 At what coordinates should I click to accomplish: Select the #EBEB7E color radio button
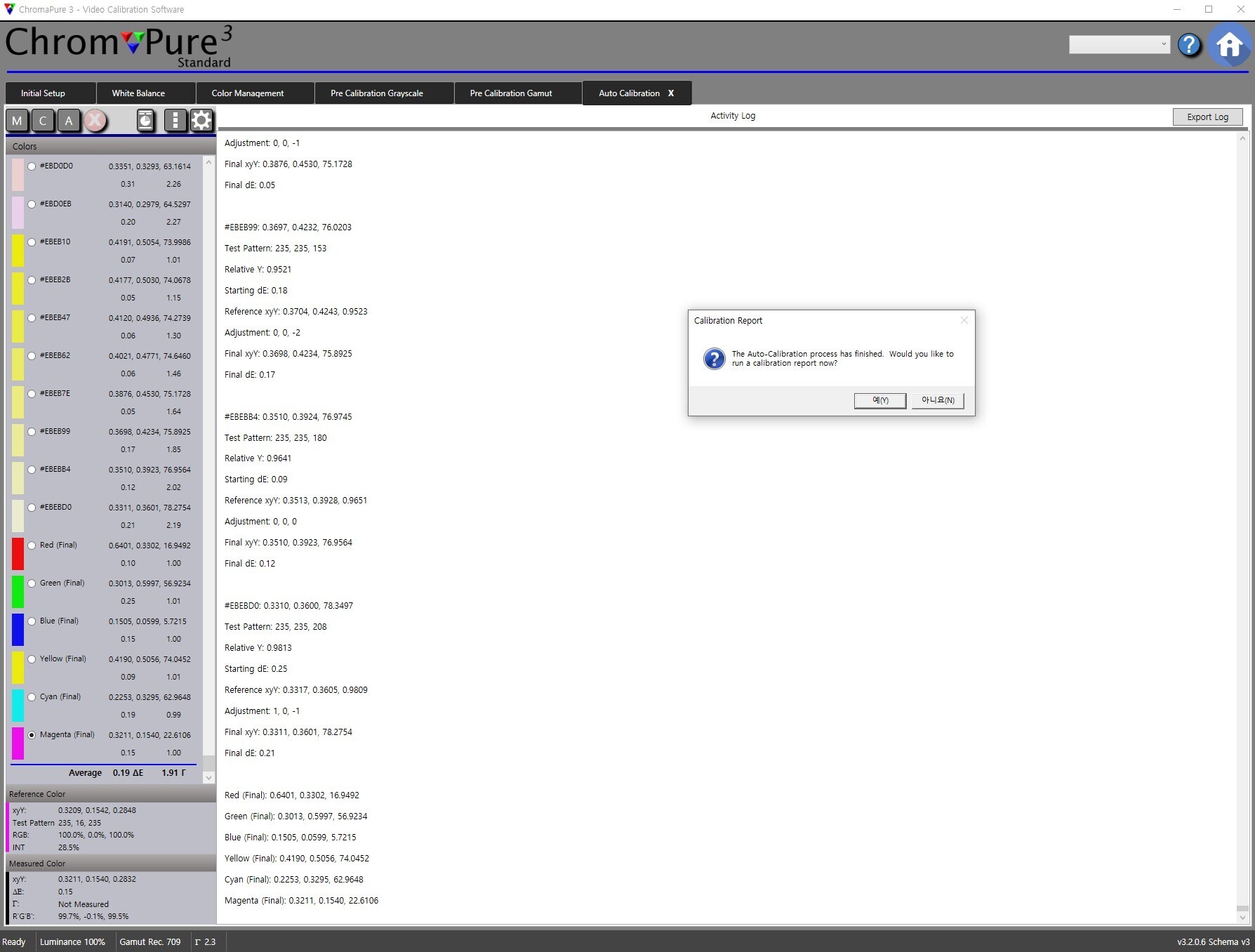[32, 394]
